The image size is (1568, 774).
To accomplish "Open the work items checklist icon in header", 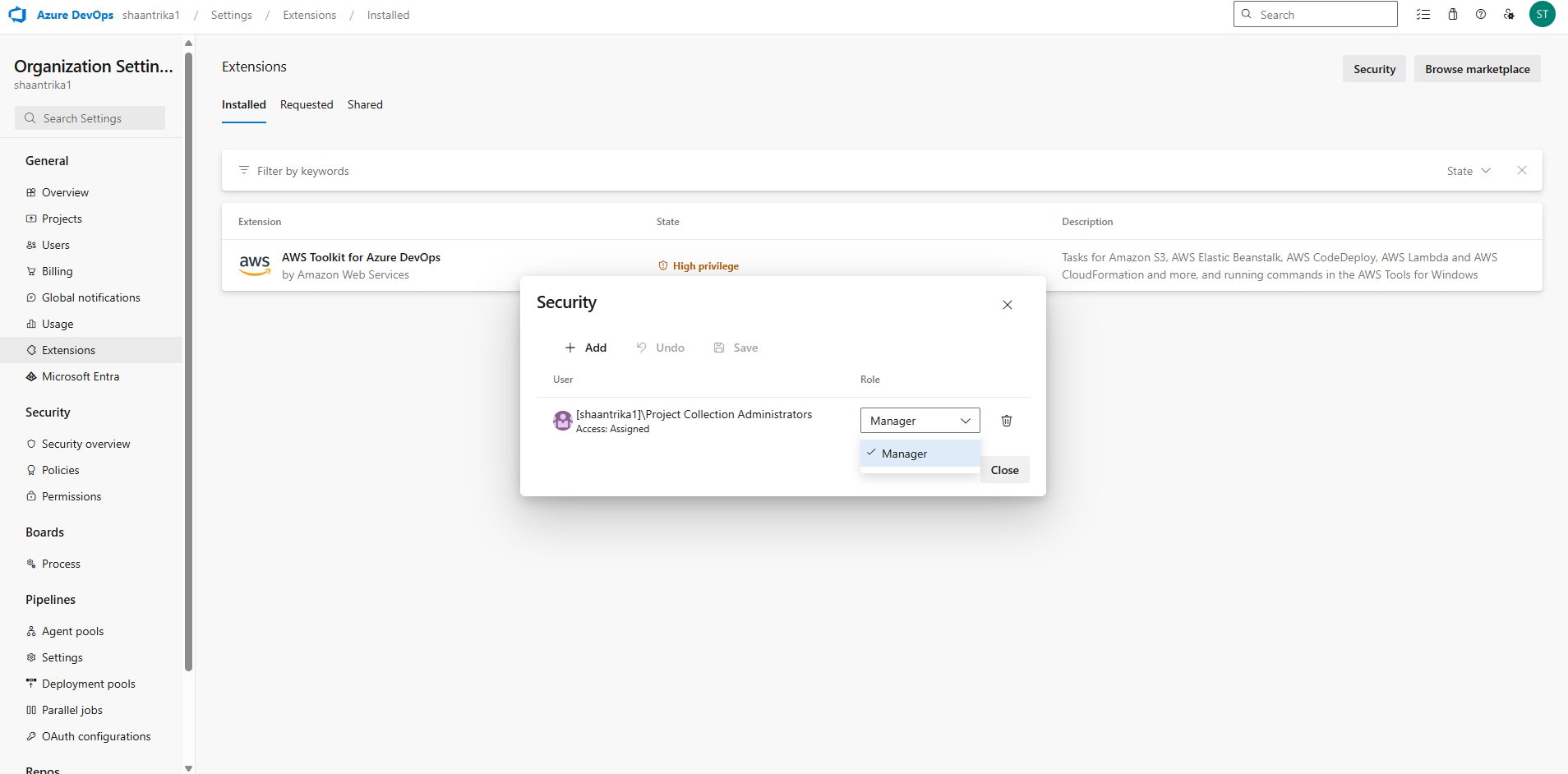I will click(x=1423, y=15).
